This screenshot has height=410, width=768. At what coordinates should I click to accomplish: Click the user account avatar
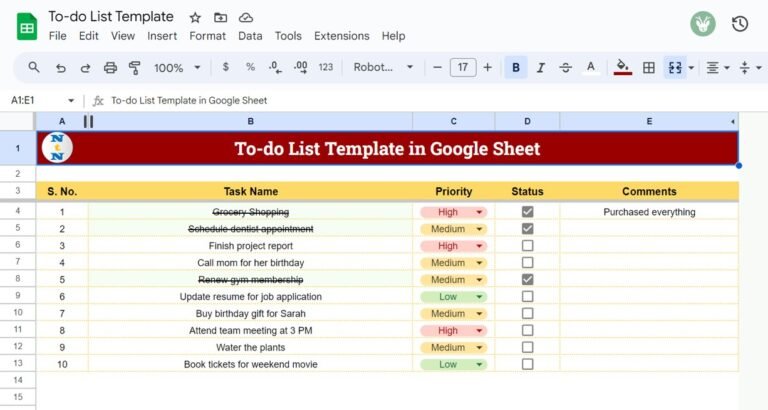point(703,24)
